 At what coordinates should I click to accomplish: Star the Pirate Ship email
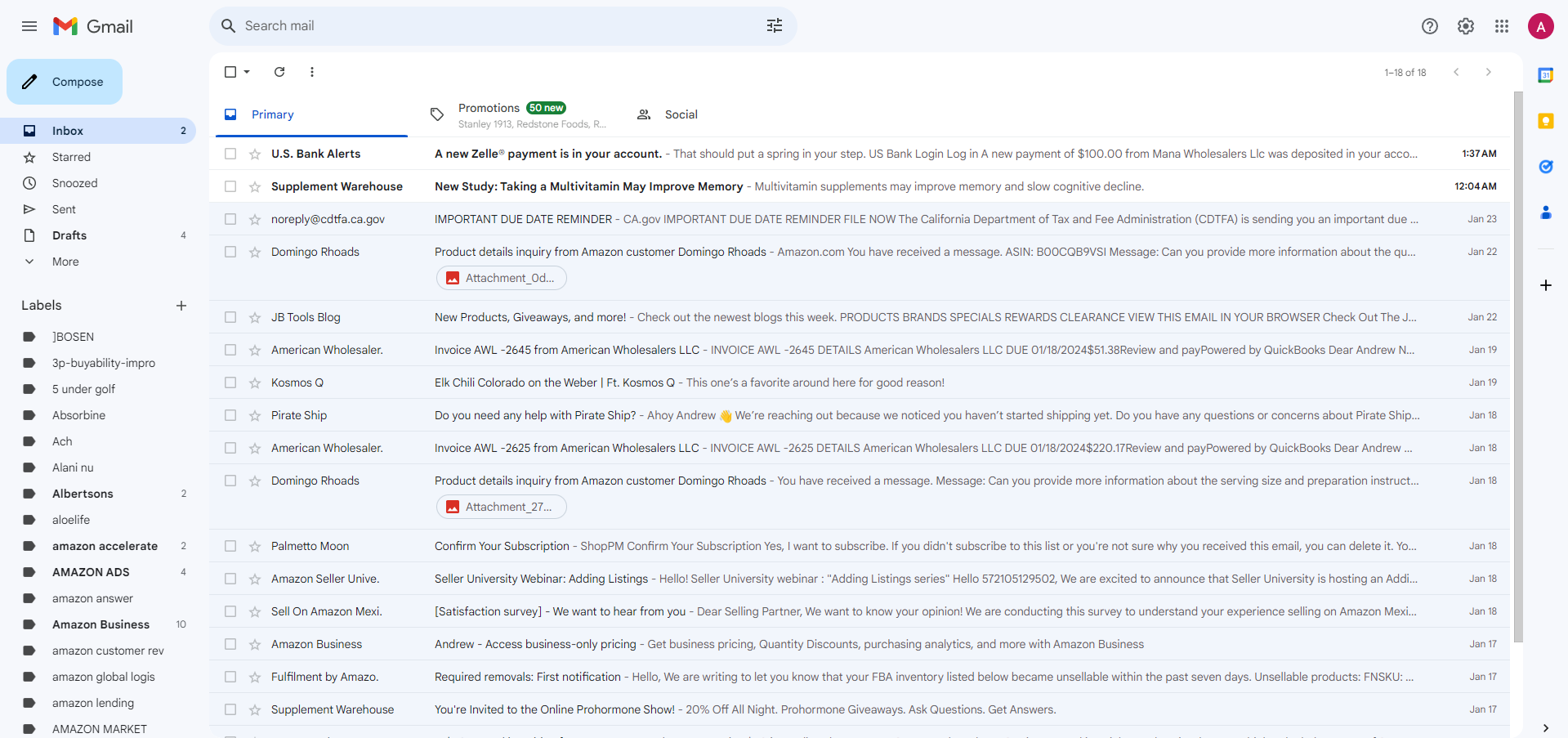[255, 415]
